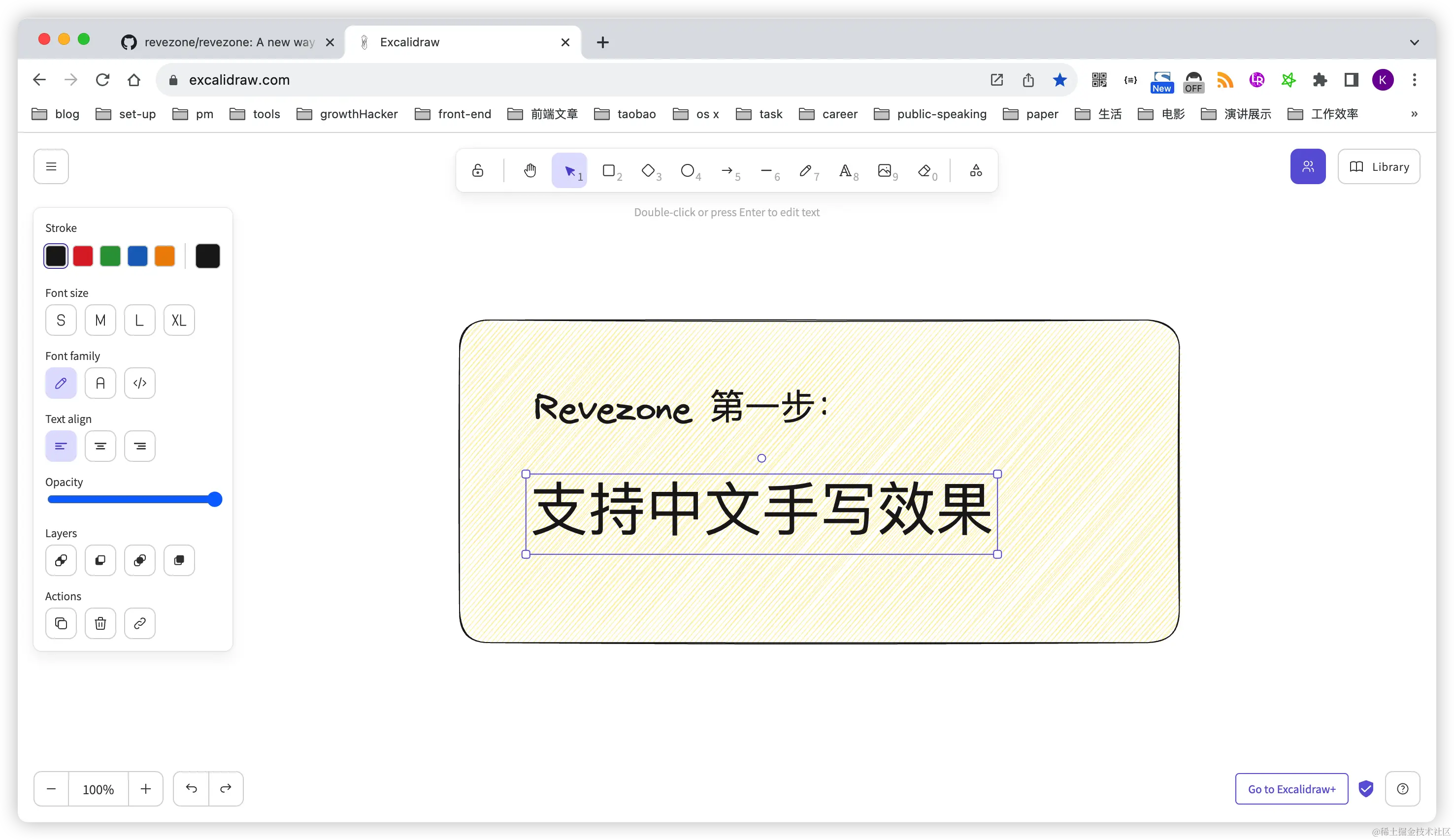Screen dimensions: 1454x840
Task: Switch font family to Code
Action: point(139,383)
